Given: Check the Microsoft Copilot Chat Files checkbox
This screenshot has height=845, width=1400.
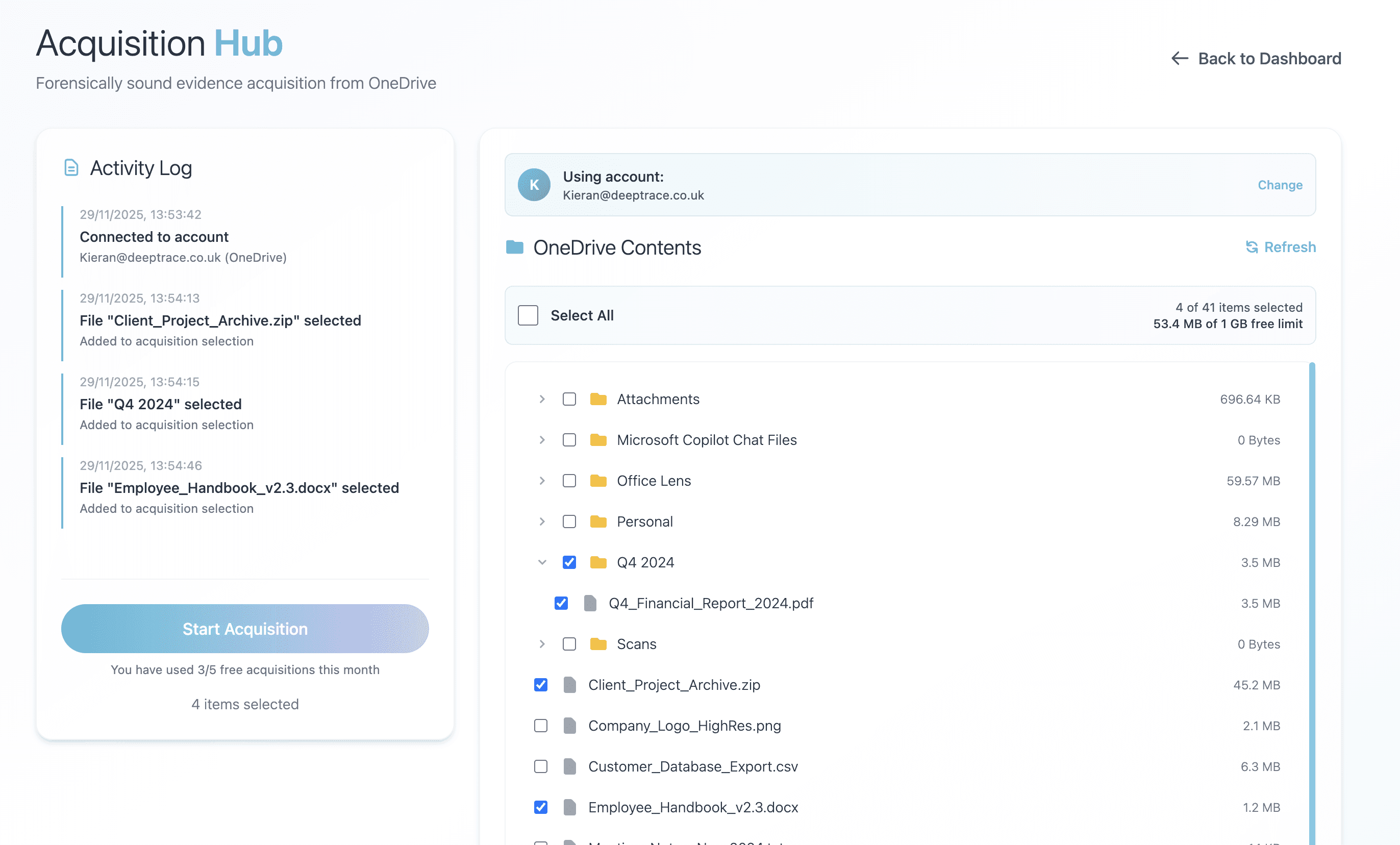Looking at the screenshot, I should [569, 440].
